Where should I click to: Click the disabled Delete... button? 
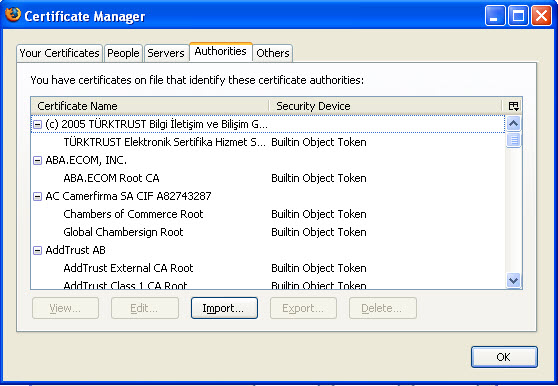pos(383,308)
